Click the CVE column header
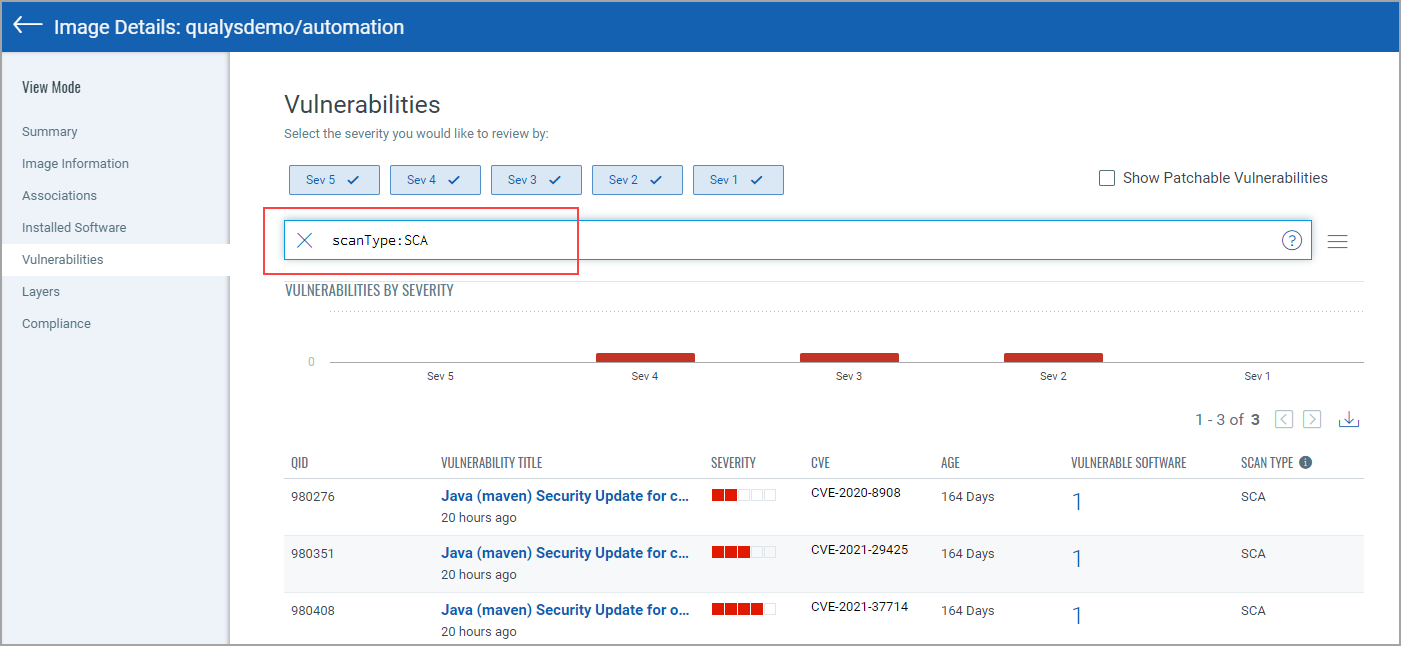The width and height of the screenshot is (1401, 646). pyautogui.click(x=820, y=463)
